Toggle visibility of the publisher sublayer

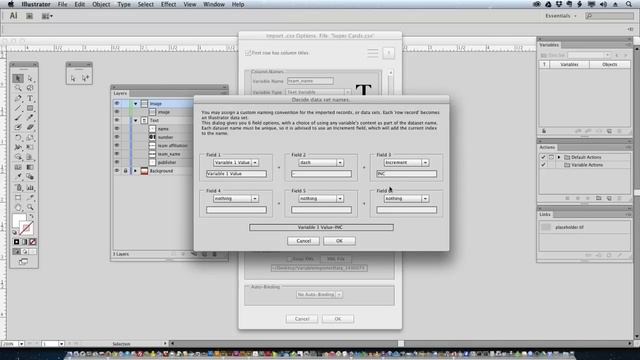117,162
